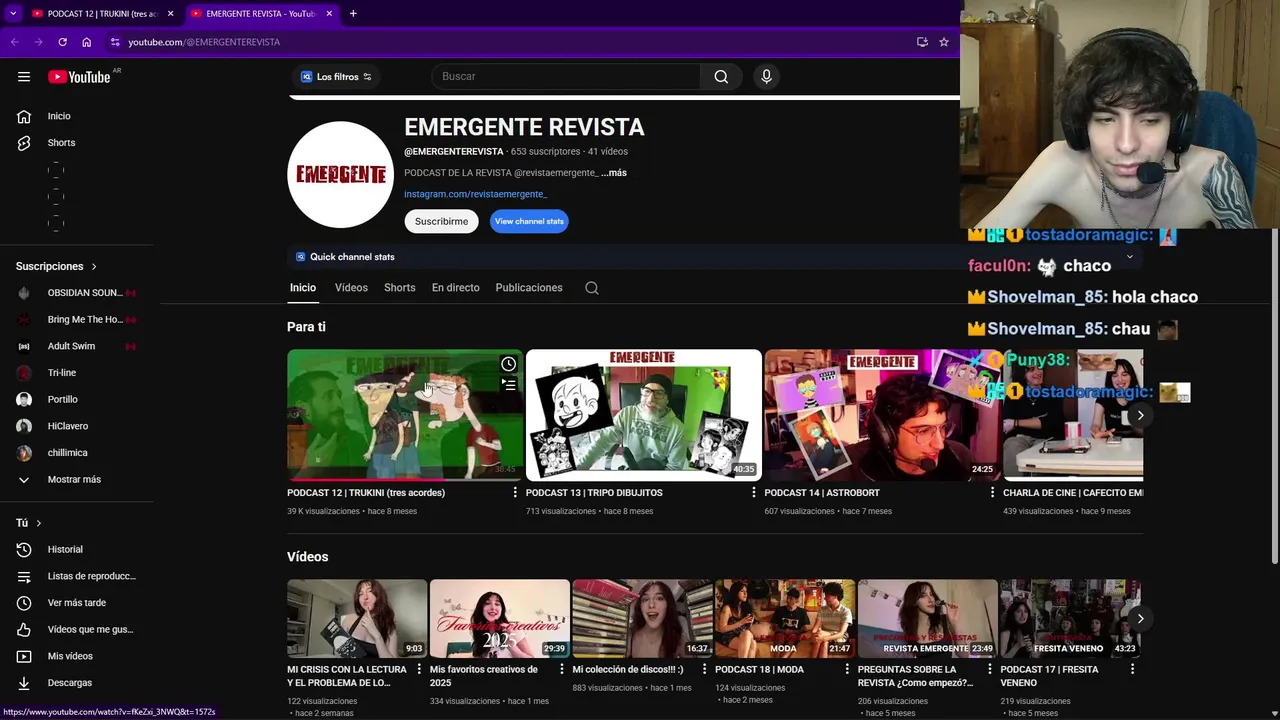Open PODCAST 13 TRIPO DIBUJITOS thumbnail

tap(643, 415)
